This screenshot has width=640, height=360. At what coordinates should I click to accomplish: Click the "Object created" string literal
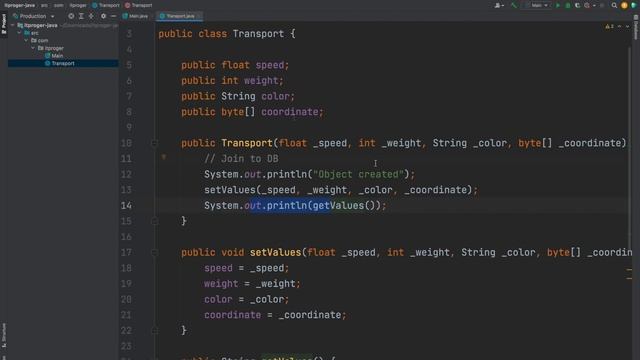tap(358, 174)
